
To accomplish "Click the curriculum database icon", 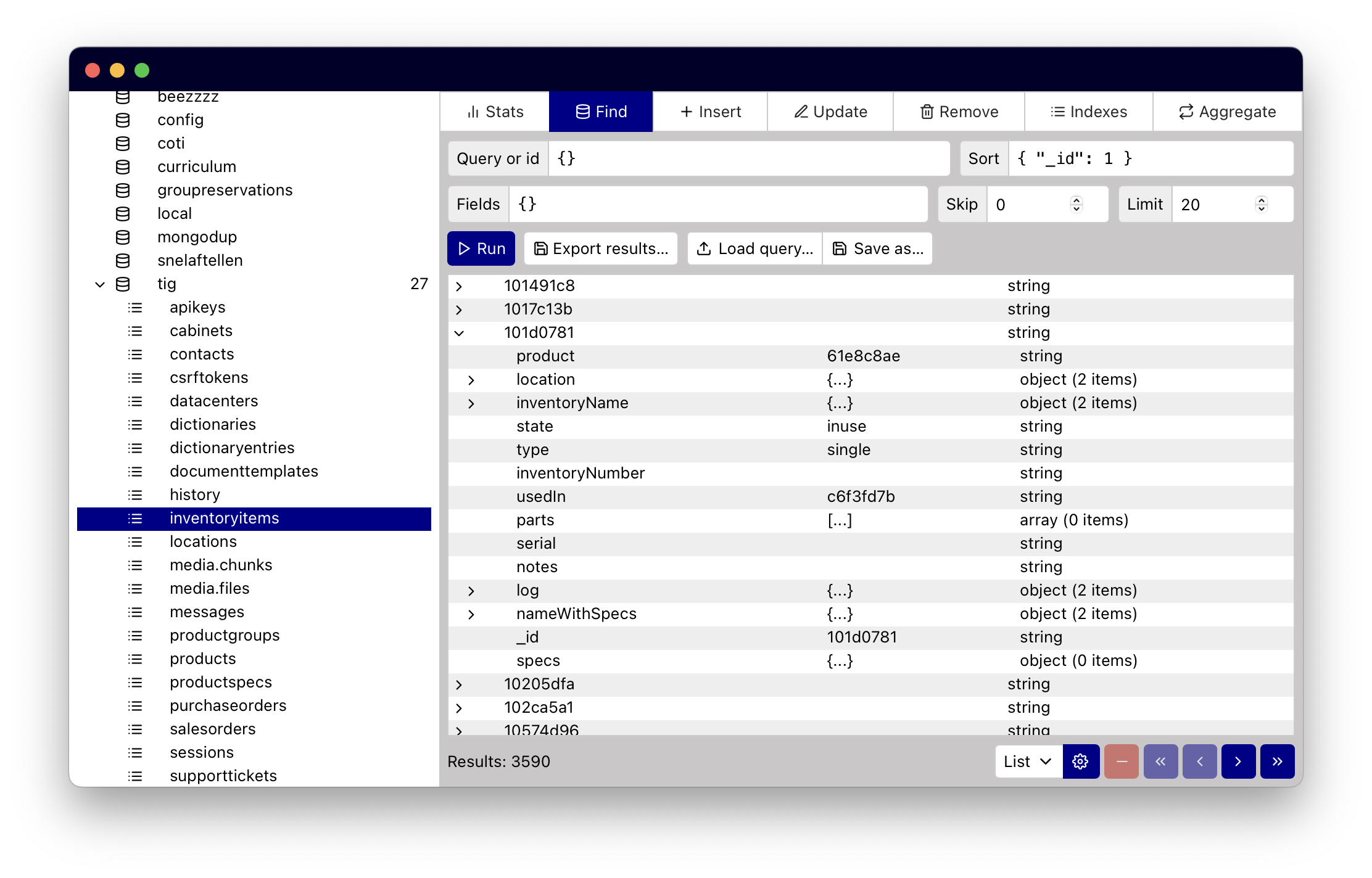I will pyautogui.click(x=123, y=166).
